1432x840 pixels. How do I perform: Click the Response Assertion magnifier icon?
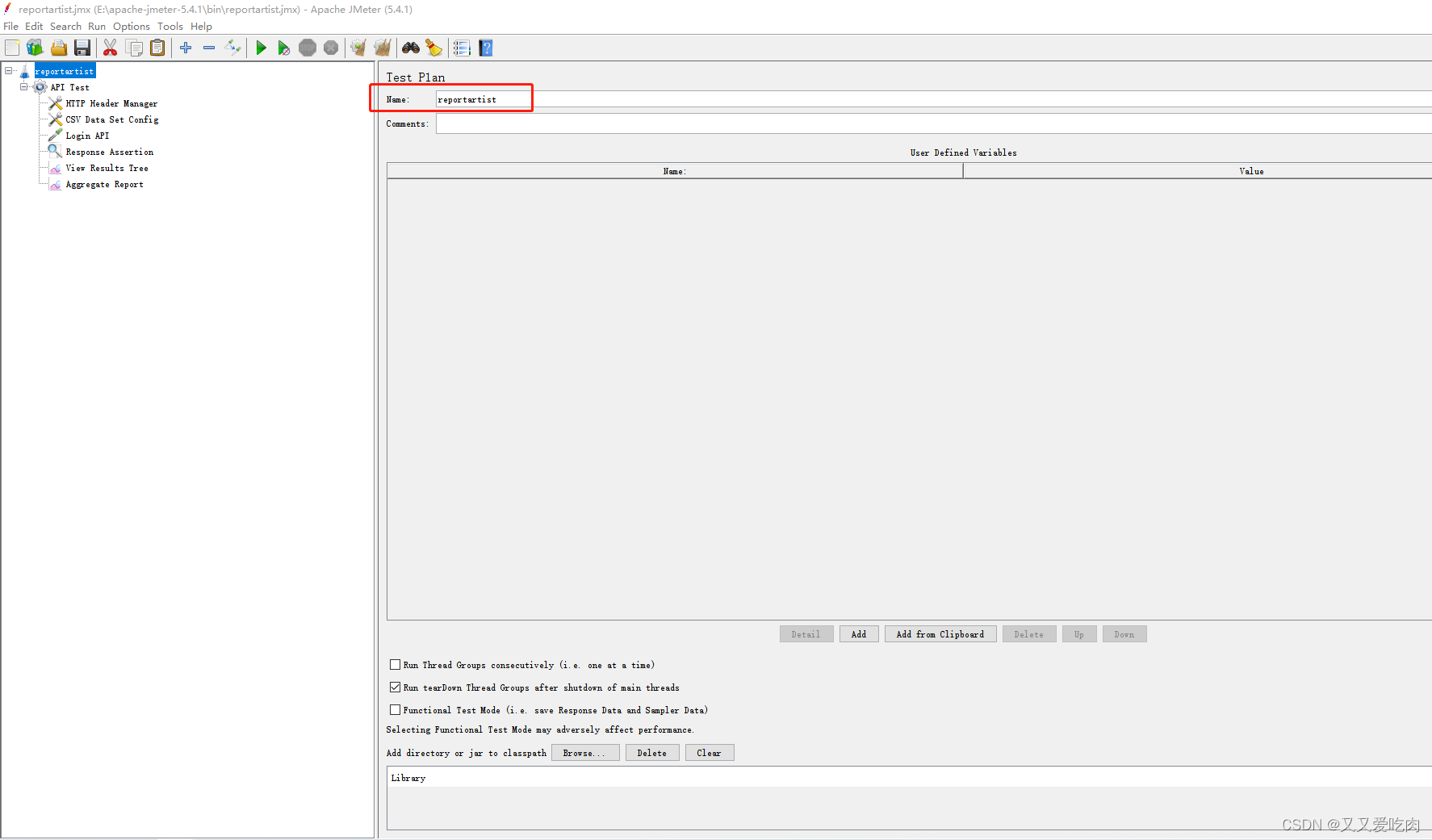tap(55, 152)
